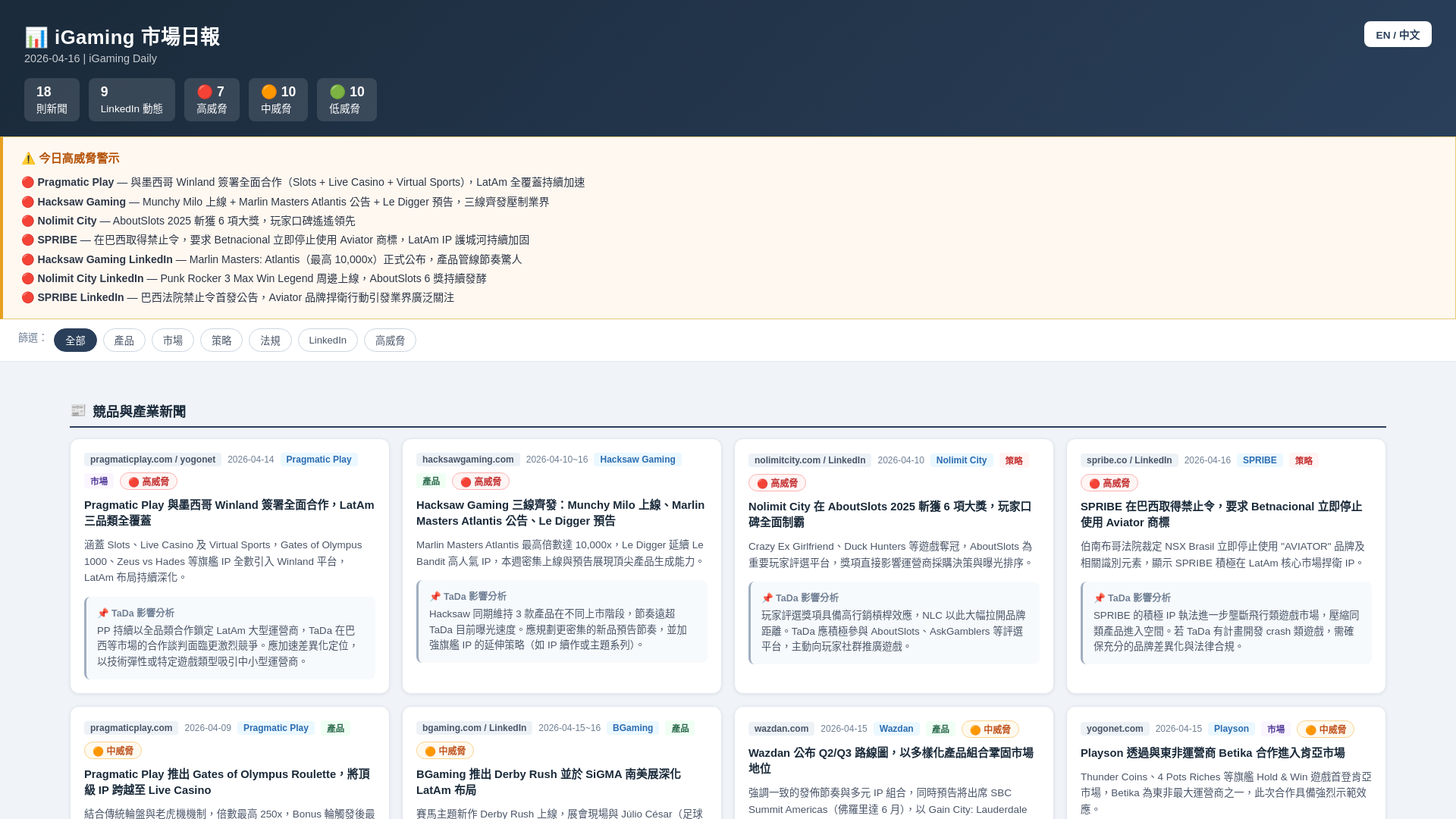Click the newspaper icon beside 競品與產業新聞
This screenshot has width=1456, height=819.
(x=78, y=411)
